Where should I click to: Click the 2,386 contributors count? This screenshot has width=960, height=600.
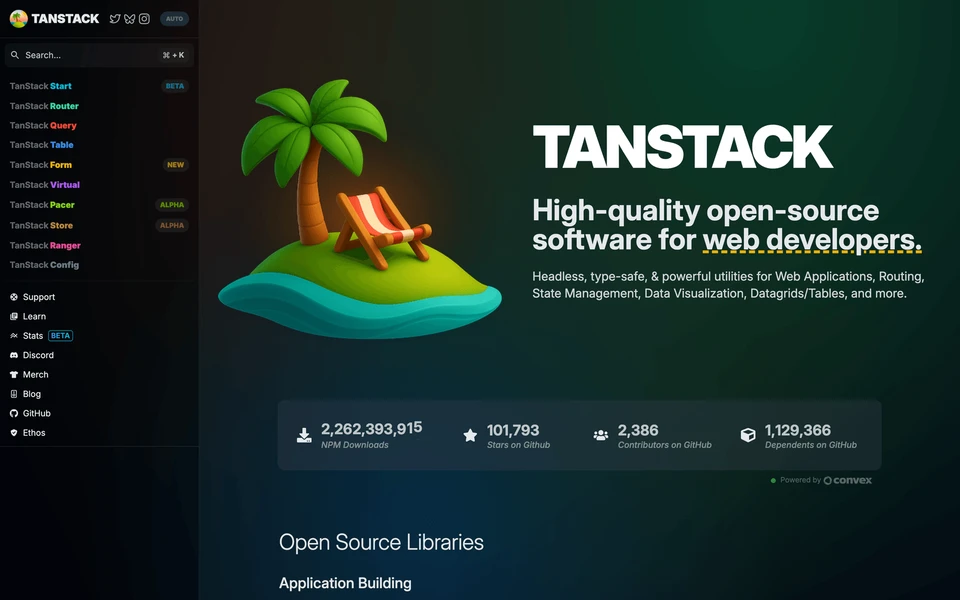coord(638,430)
